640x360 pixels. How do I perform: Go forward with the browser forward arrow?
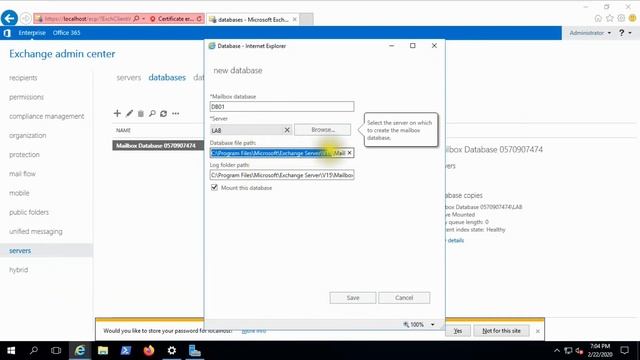tap(25, 19)
